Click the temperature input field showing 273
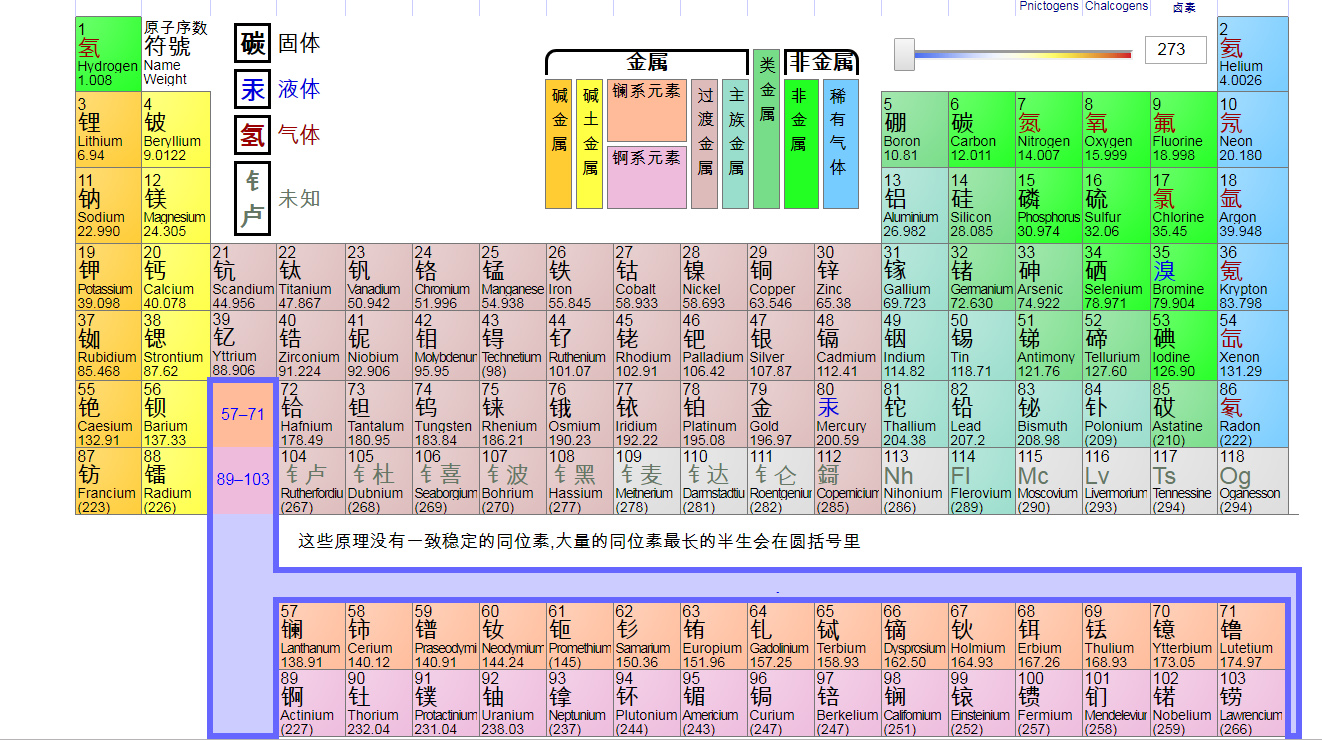This screenshot has height=740, width=1322. pos(1175,49)
